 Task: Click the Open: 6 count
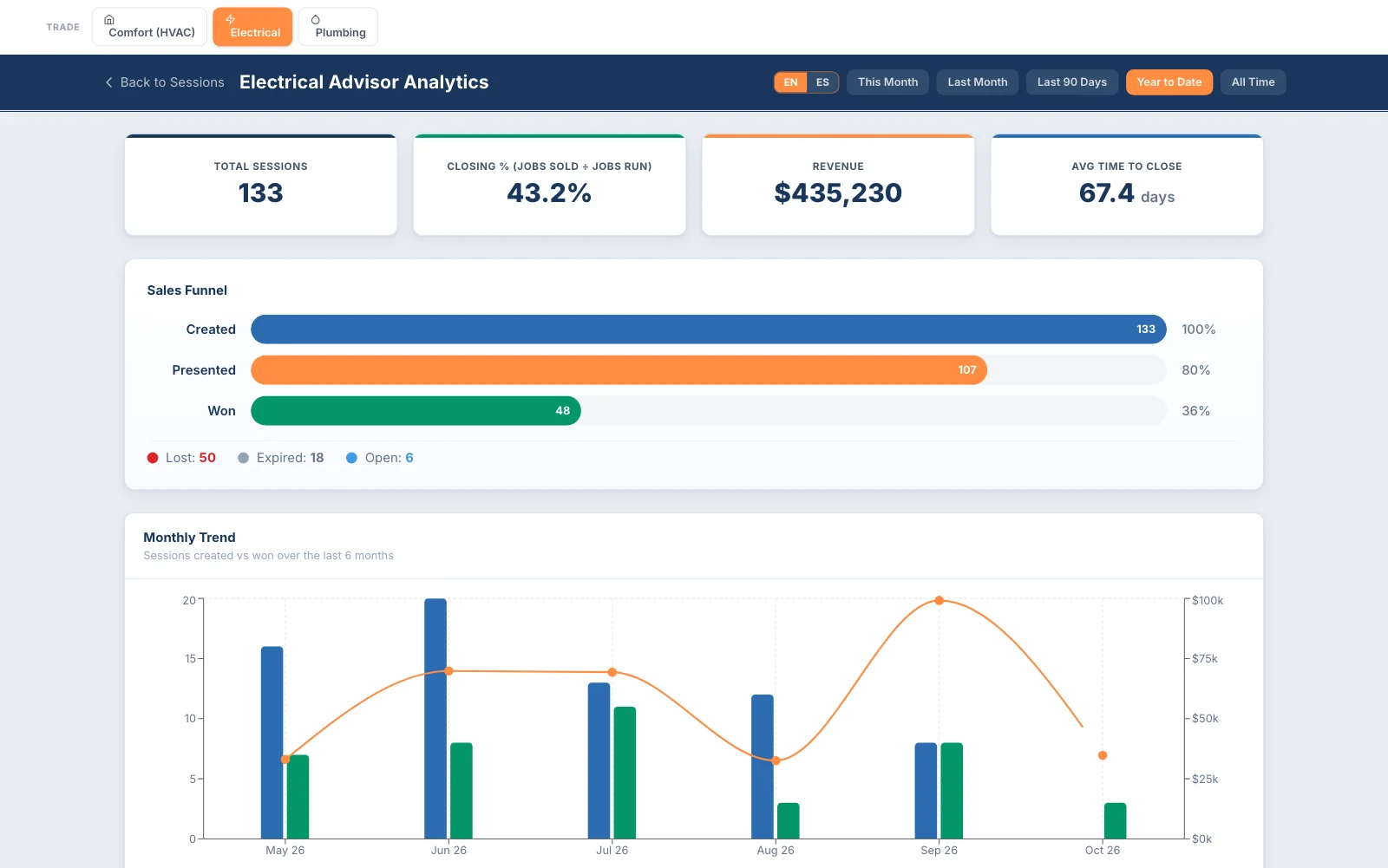(409, 458)
